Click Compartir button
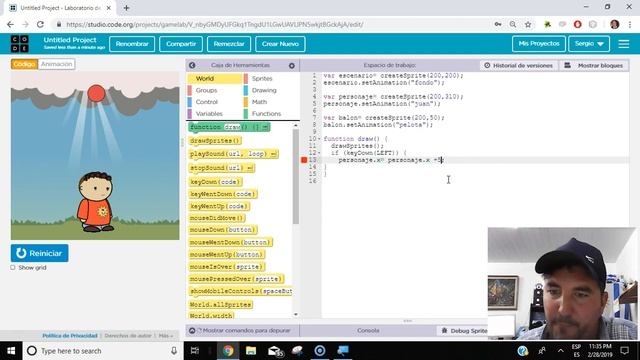 181,44
